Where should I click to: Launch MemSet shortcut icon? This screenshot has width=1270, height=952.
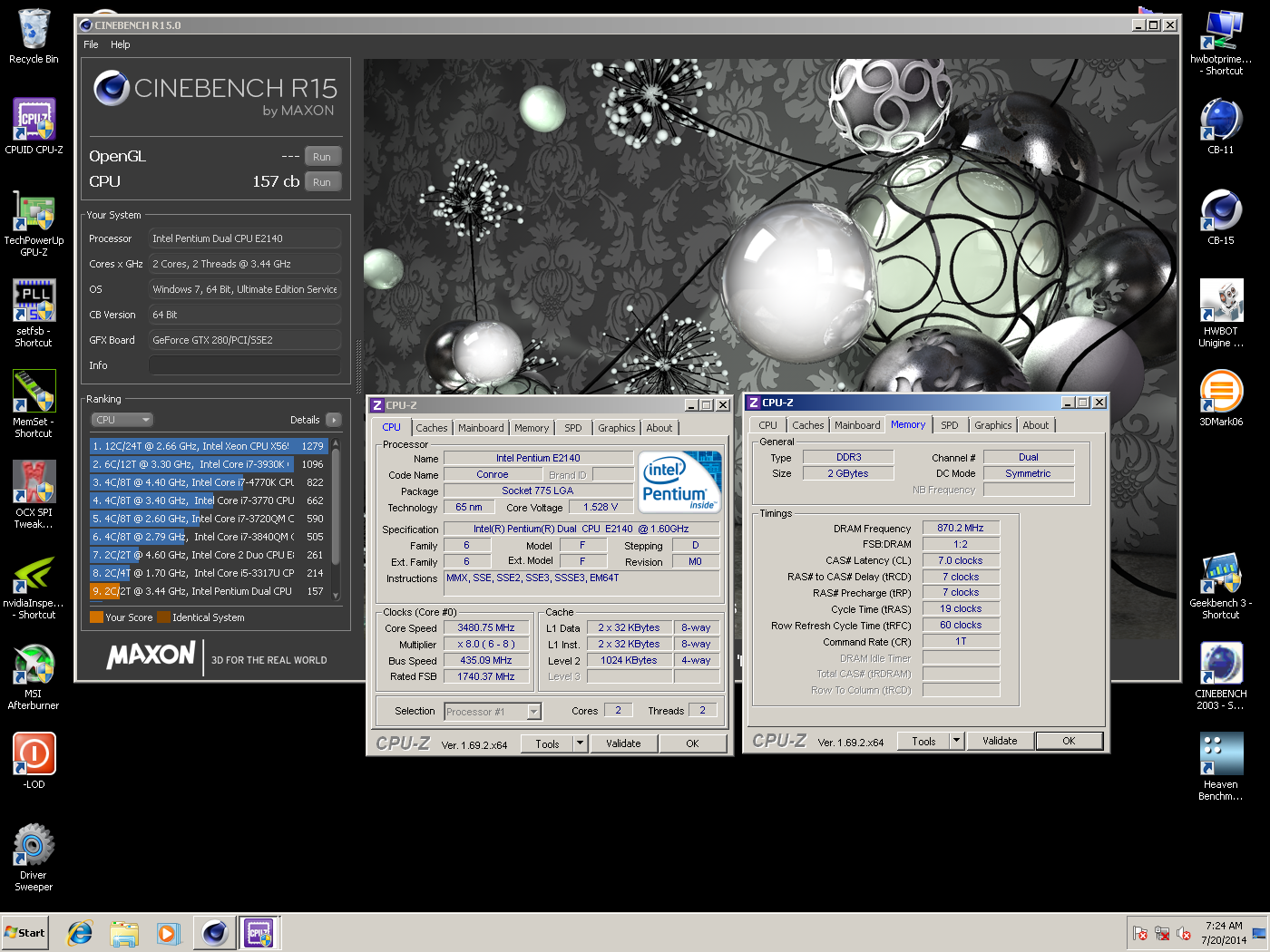[x=34, y=404]
